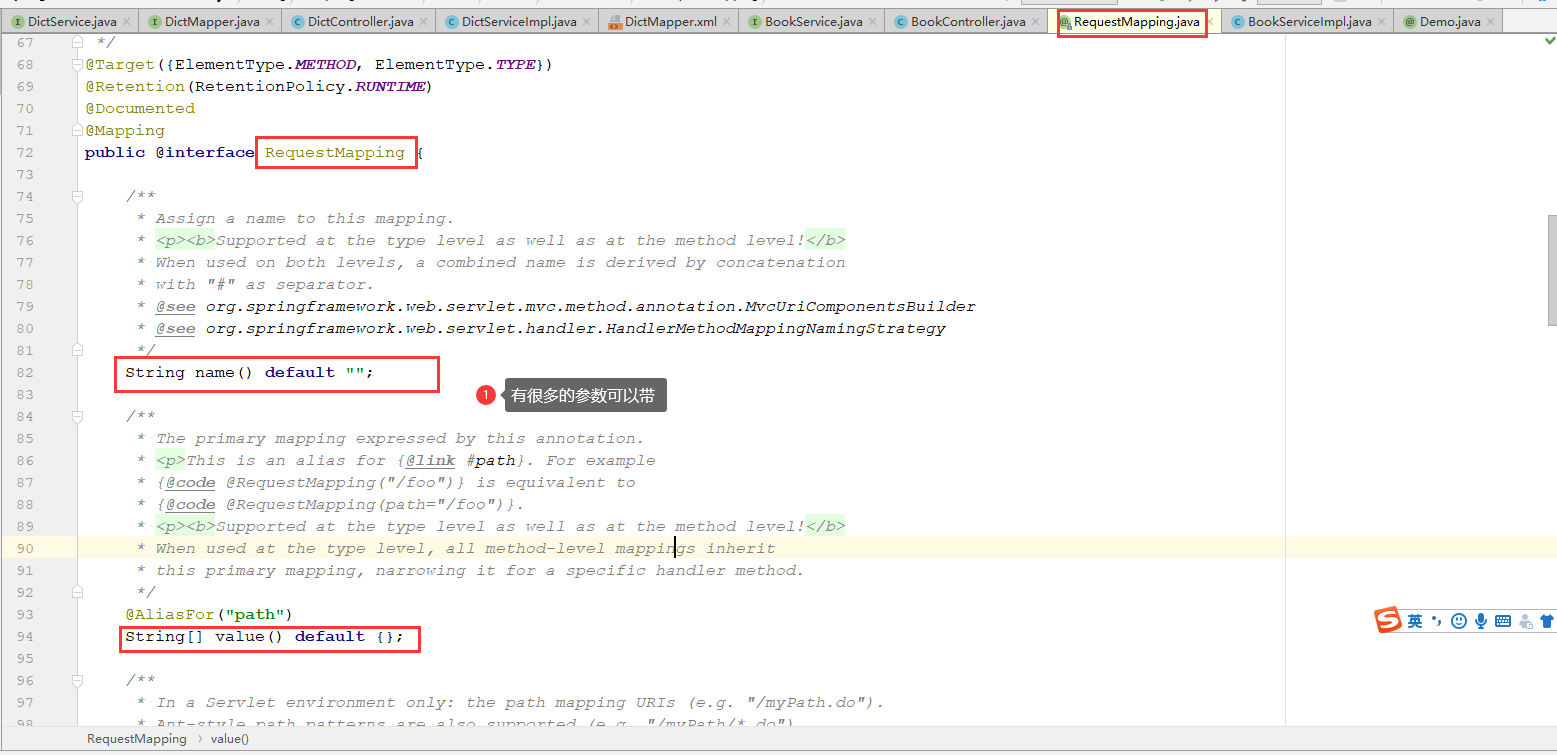Screen dimensions: 1557x755
Task: Close Demo.java tab
Action: click(x=1491, y=21)
